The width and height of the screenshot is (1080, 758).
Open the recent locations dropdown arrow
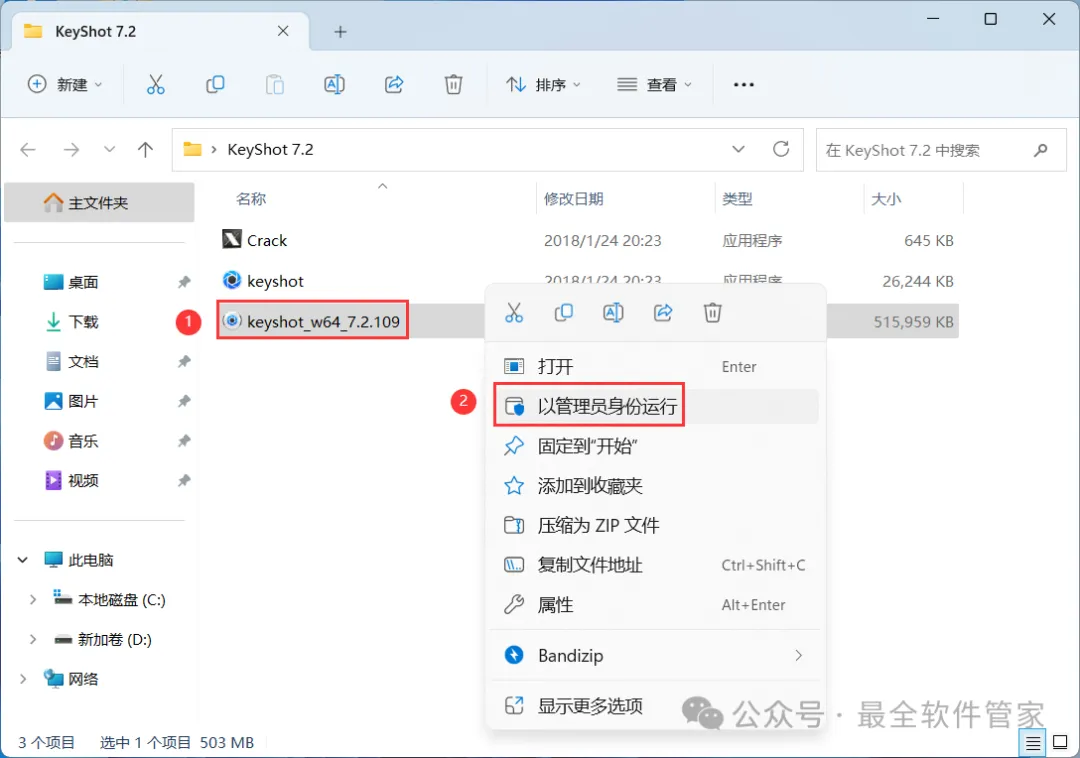[109, 149]
